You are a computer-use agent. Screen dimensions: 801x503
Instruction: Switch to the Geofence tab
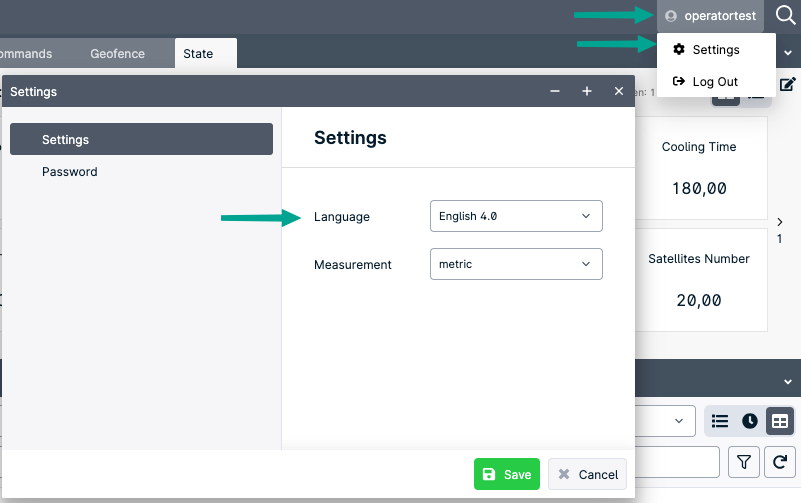coord(117,54)
